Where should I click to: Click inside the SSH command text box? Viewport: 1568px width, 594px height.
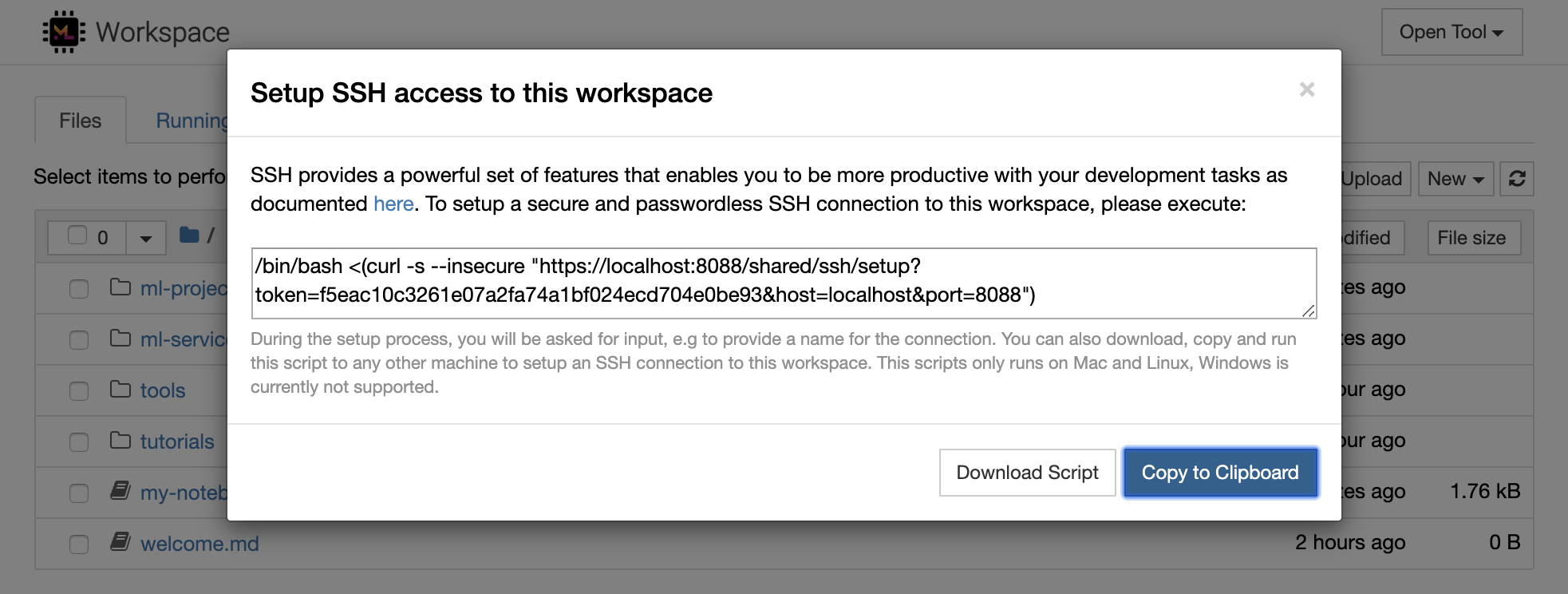782,283
